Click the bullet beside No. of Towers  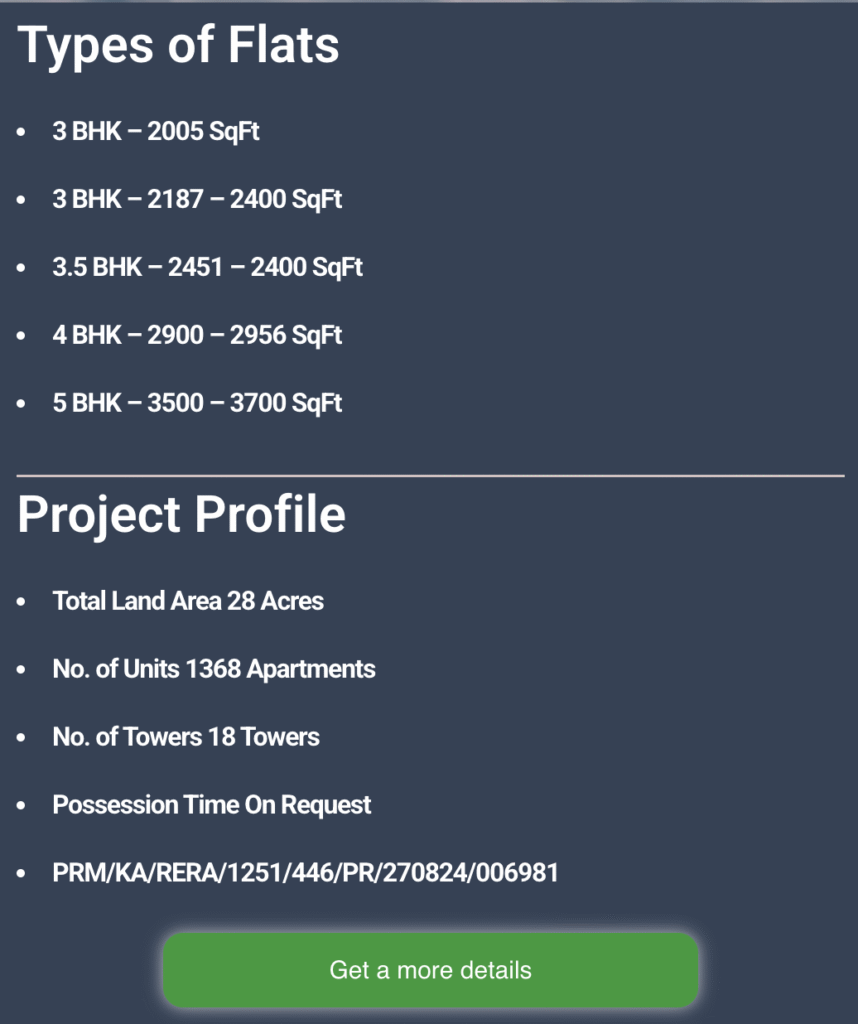(21, 737)
